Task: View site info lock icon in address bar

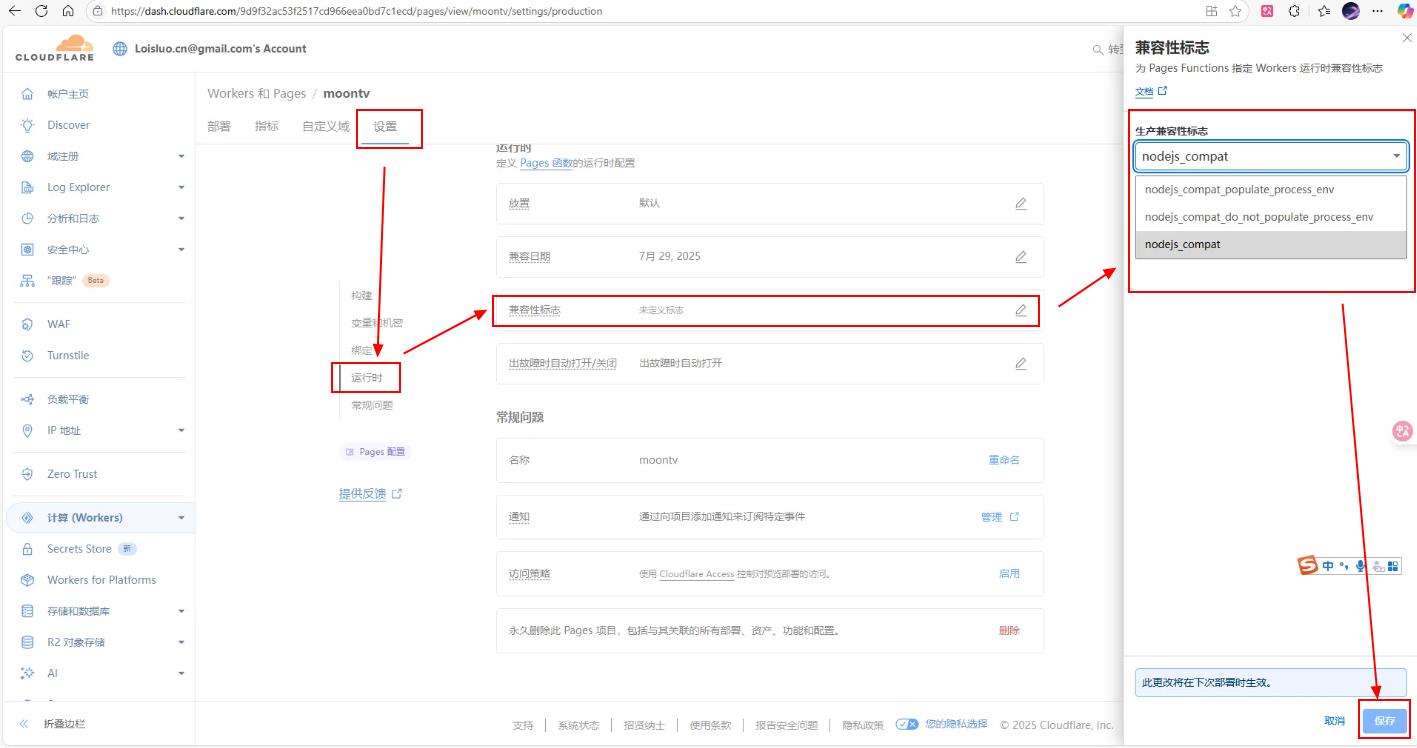Action: coord(97,11)
